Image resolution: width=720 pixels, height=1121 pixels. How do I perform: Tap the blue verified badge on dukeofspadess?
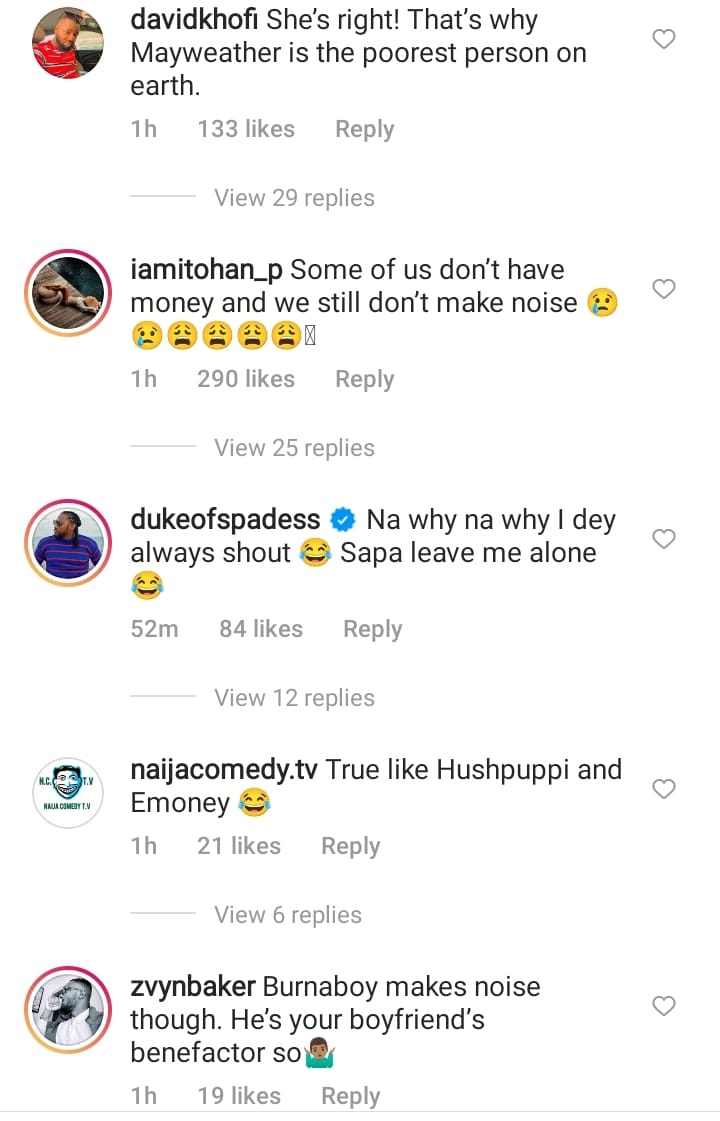tap(343, 520)
